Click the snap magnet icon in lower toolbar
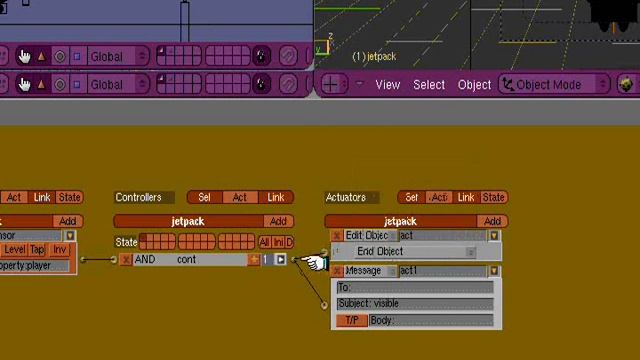 pyautogui.click(x=288, y=84)
